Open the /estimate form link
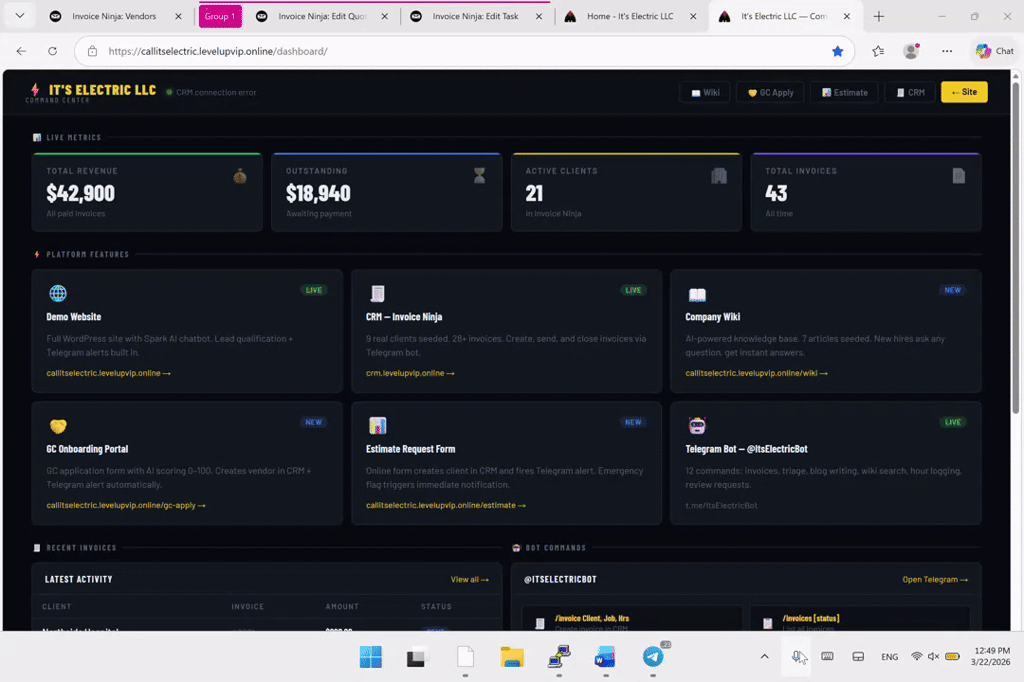 click(445, 505)
